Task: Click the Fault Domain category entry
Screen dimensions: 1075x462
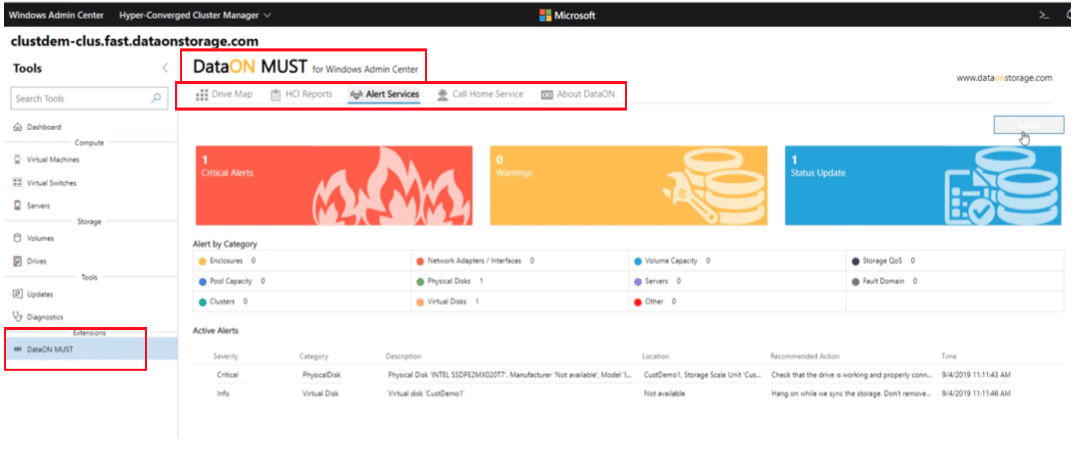Action: (x=885, y=282)
